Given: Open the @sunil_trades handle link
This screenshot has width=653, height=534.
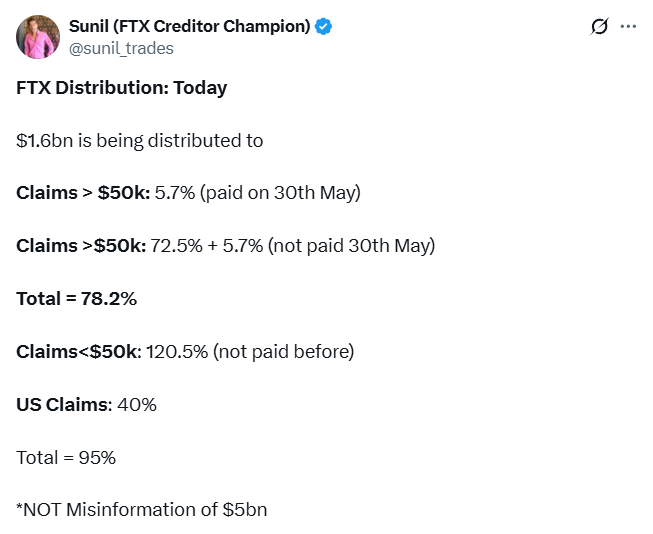Looking at the screenshot, I should [120, 48].
